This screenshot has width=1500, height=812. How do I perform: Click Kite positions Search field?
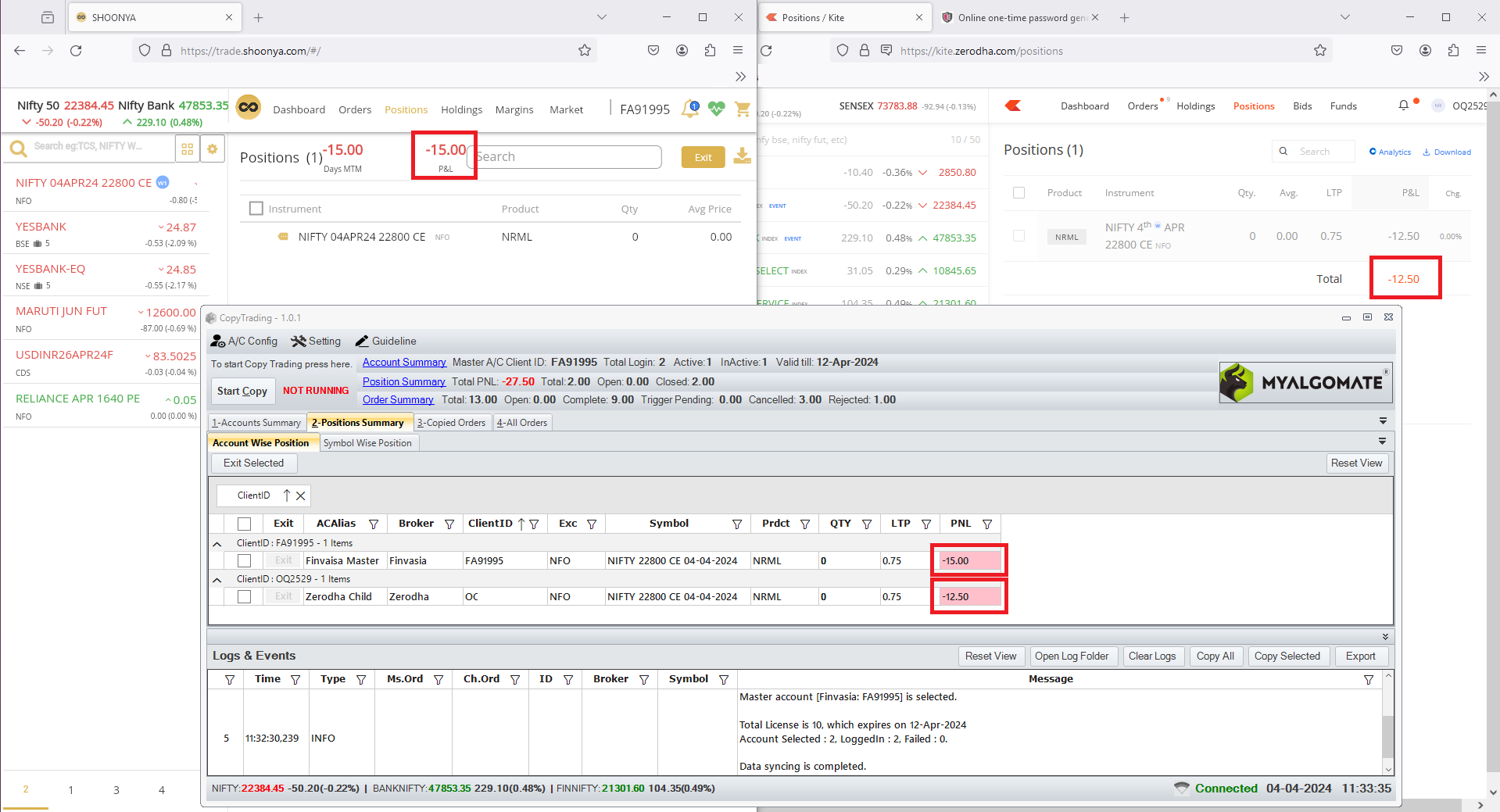click(1314, 152)
